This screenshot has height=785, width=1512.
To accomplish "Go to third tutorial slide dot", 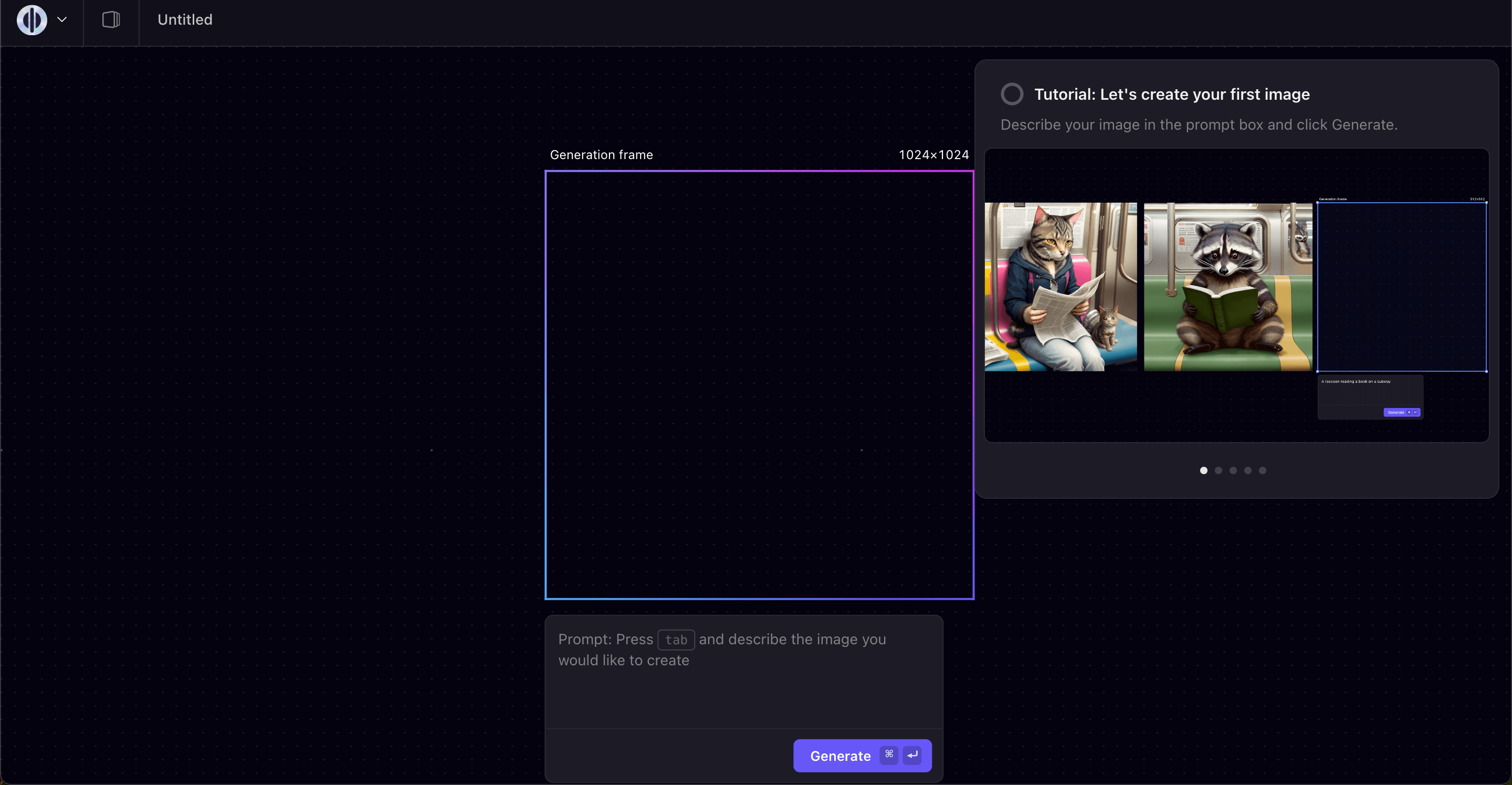I will coord(1233,470).
